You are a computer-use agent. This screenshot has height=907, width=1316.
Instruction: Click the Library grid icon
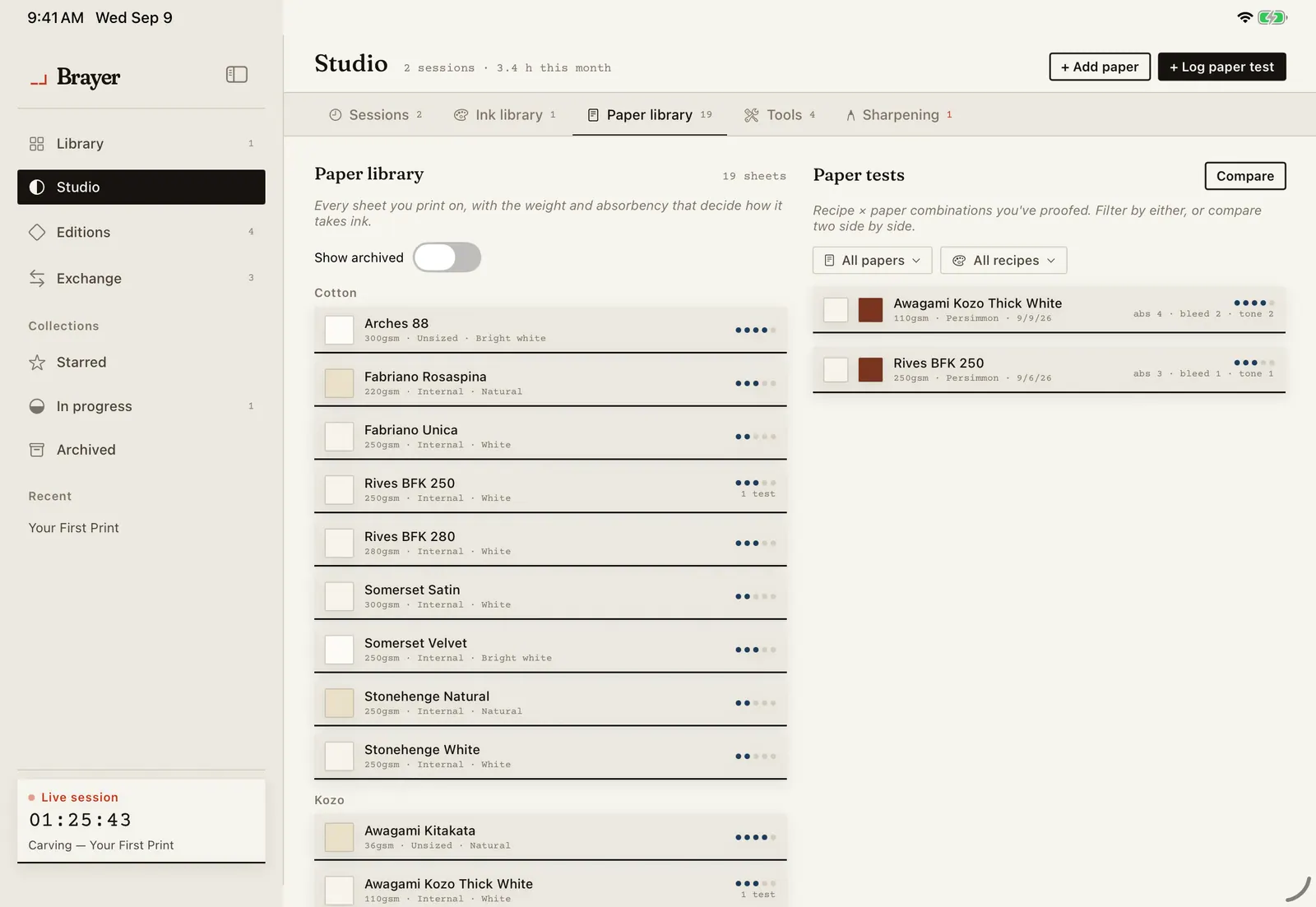pyautogui.click(x=37, y=144)
